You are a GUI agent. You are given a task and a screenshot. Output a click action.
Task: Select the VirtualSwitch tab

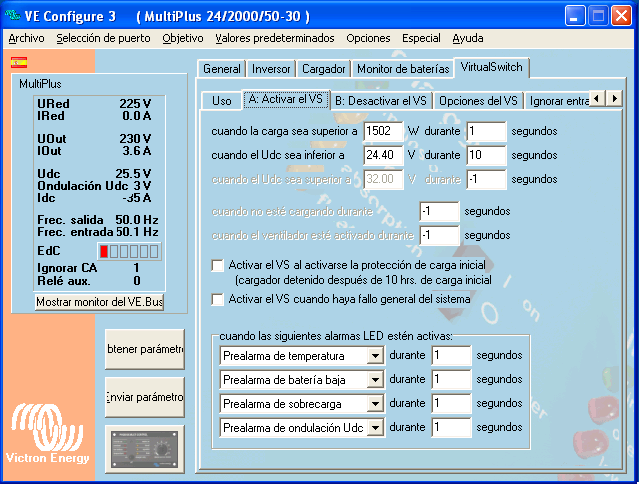491,67
